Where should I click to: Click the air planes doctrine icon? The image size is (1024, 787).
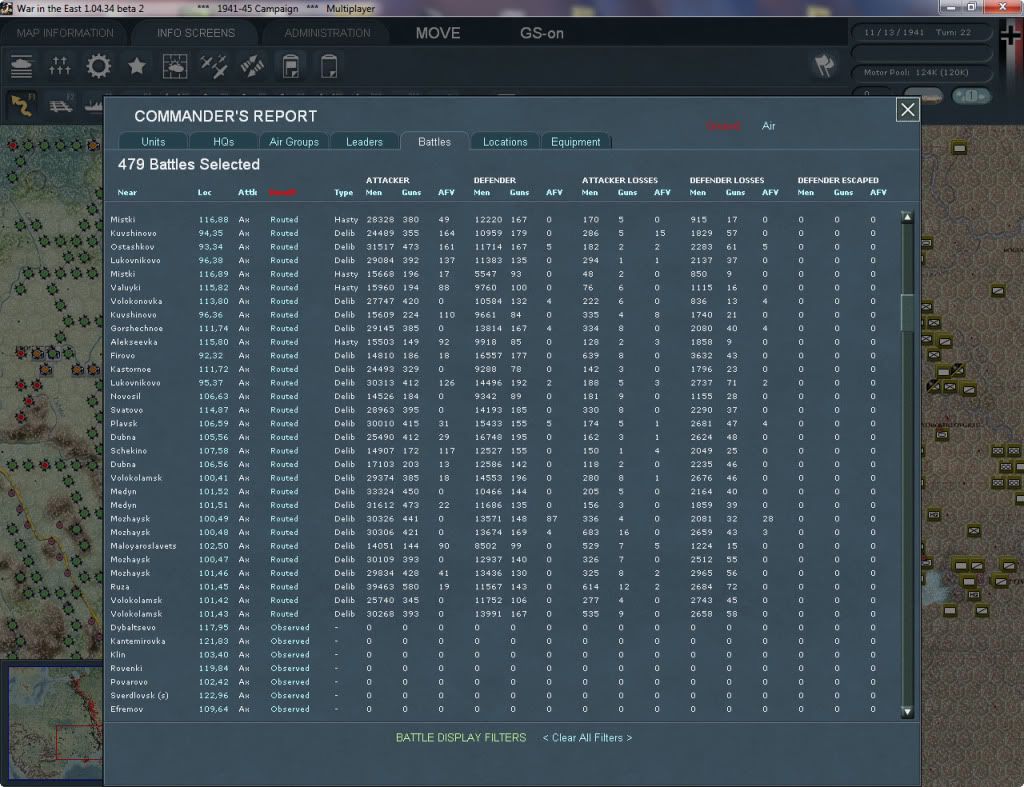tap(214, 67)
